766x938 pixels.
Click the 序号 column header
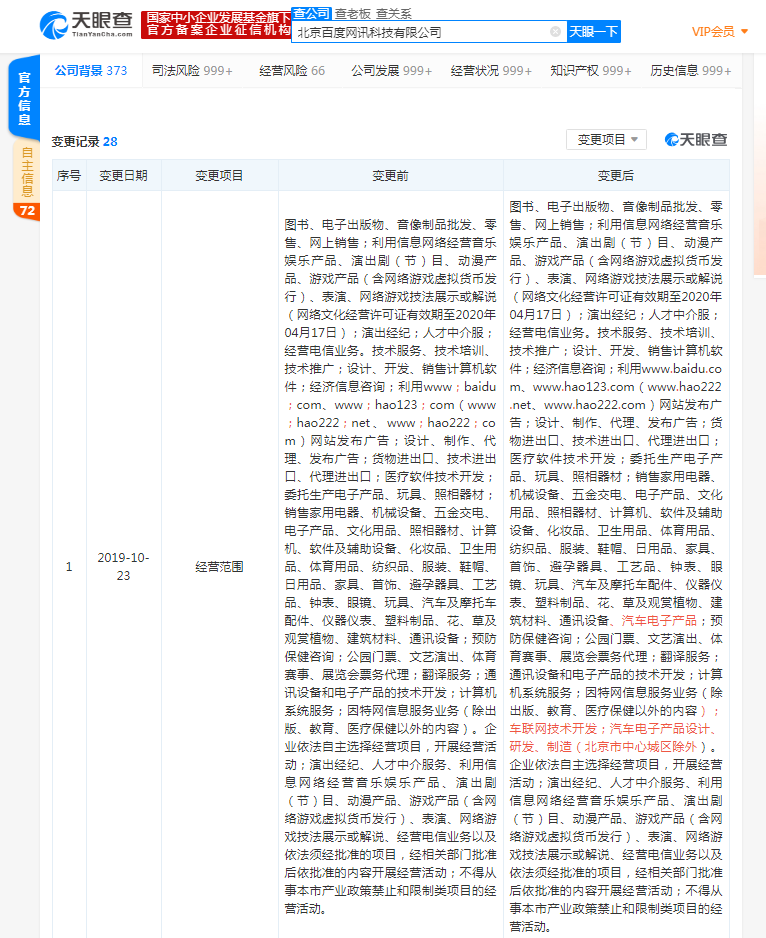click(x=69, y=175)
